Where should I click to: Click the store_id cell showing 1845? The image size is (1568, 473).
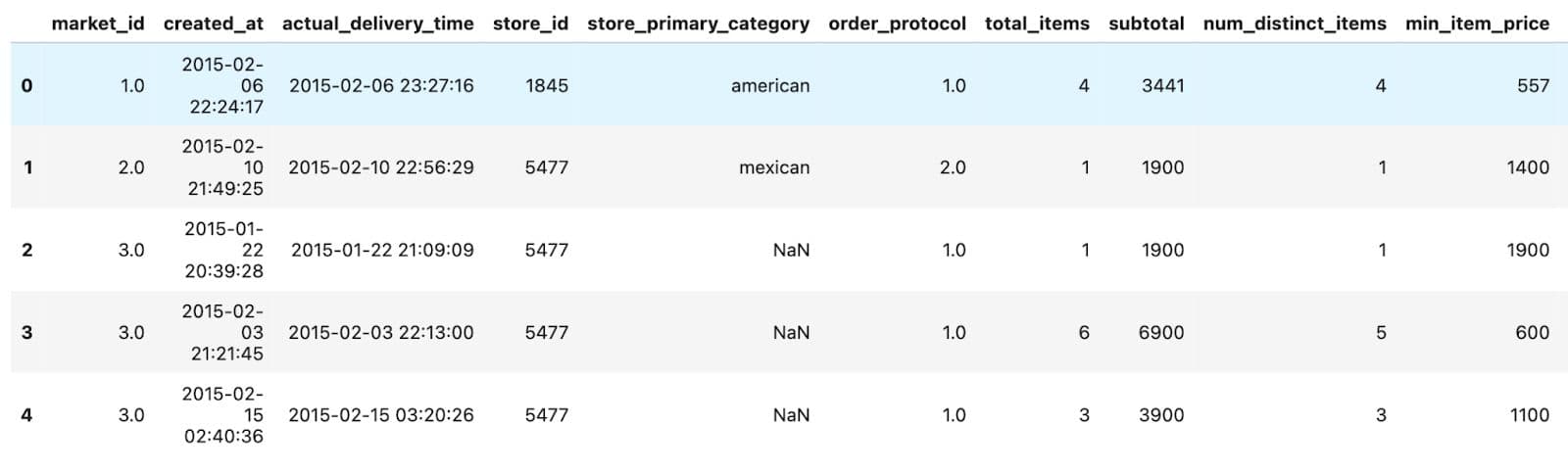546,86
